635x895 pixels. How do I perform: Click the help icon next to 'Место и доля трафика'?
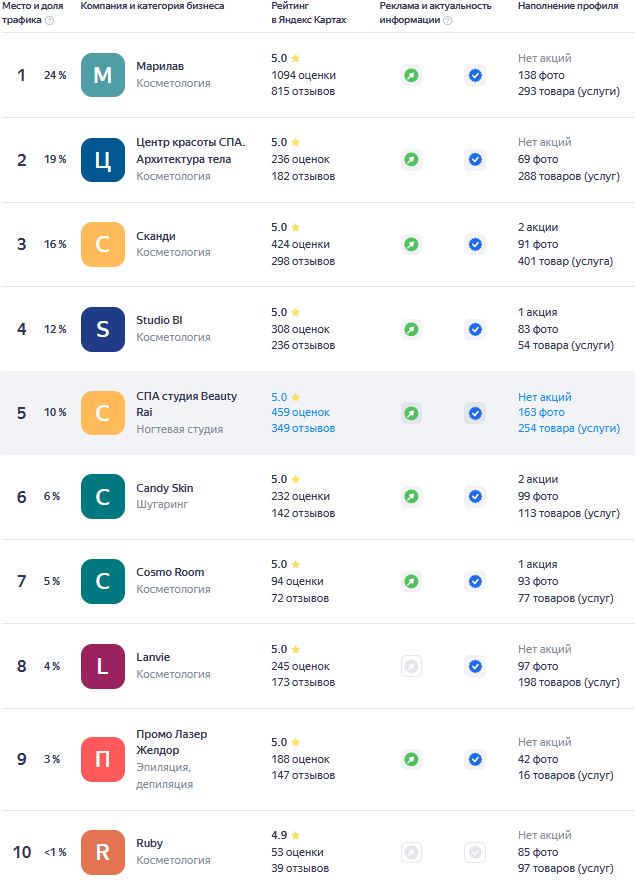click(49, 20)
